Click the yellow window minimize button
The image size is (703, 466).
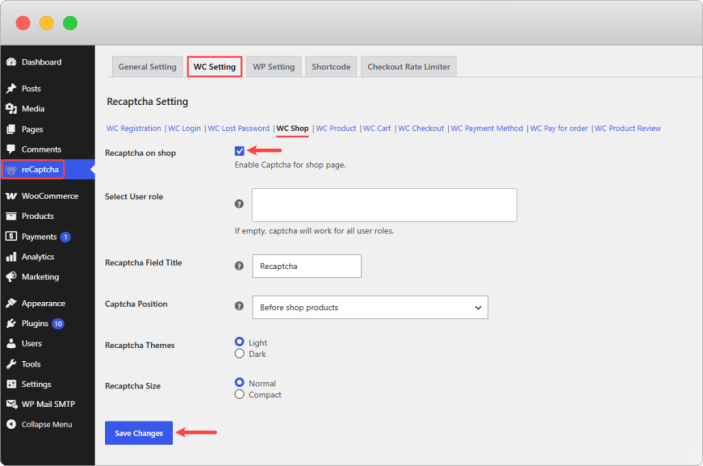47,23
